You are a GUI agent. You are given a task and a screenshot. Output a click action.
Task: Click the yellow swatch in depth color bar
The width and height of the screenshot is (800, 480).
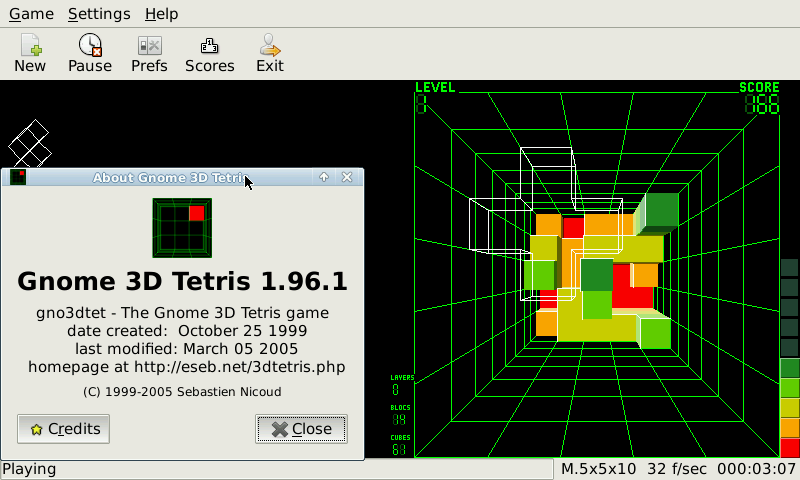[x=790, y=408]
